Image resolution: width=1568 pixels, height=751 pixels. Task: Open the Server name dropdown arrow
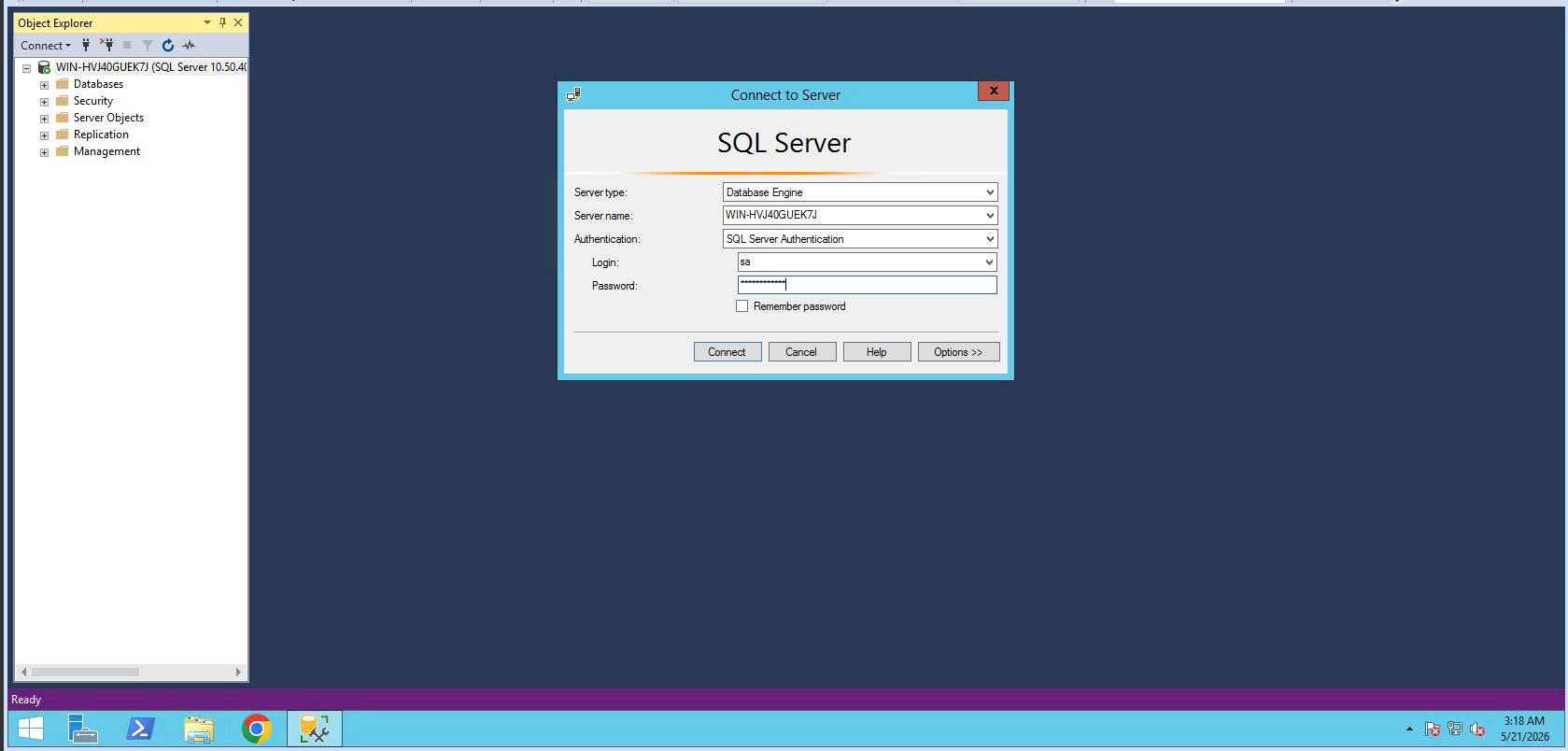(990, 215)
